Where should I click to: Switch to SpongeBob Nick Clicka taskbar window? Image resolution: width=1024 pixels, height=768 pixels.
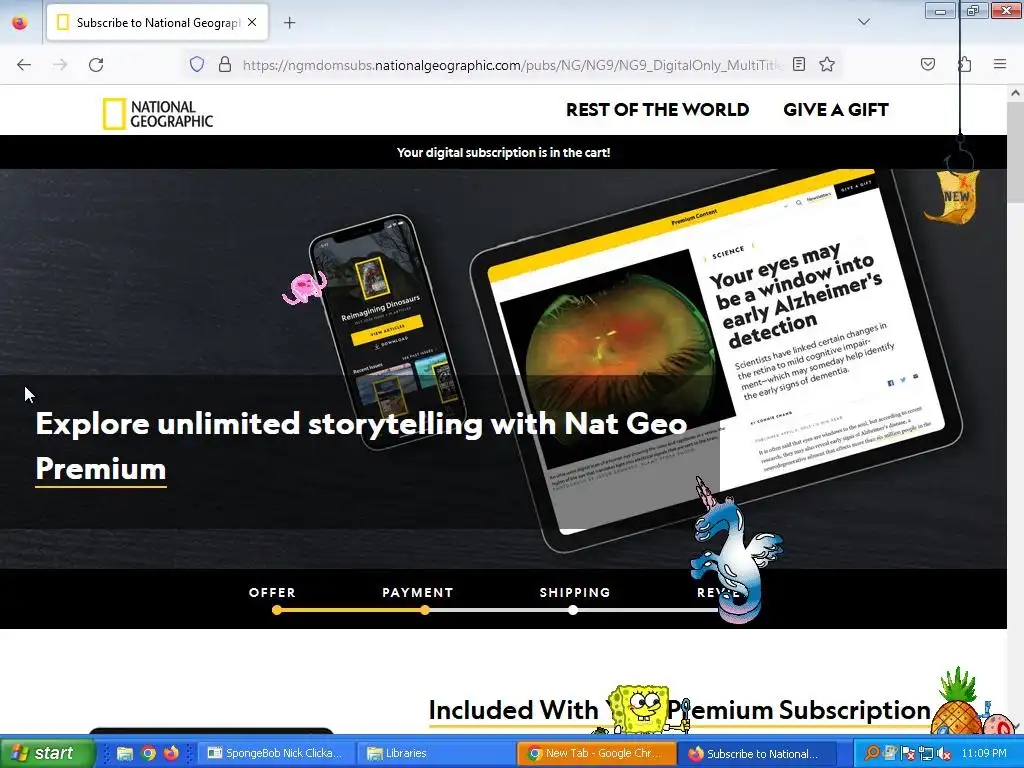click(276, 753)
